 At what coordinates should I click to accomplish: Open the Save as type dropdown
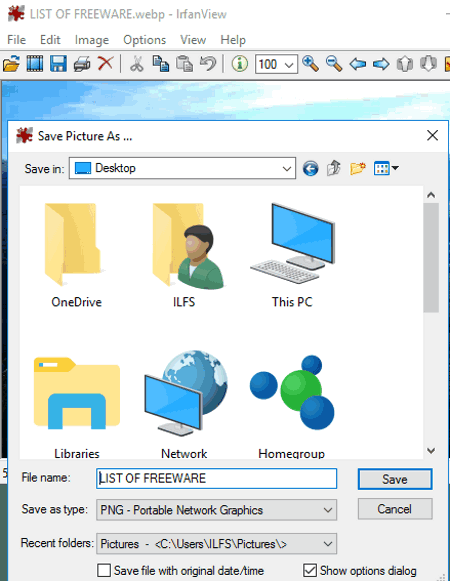216,510
